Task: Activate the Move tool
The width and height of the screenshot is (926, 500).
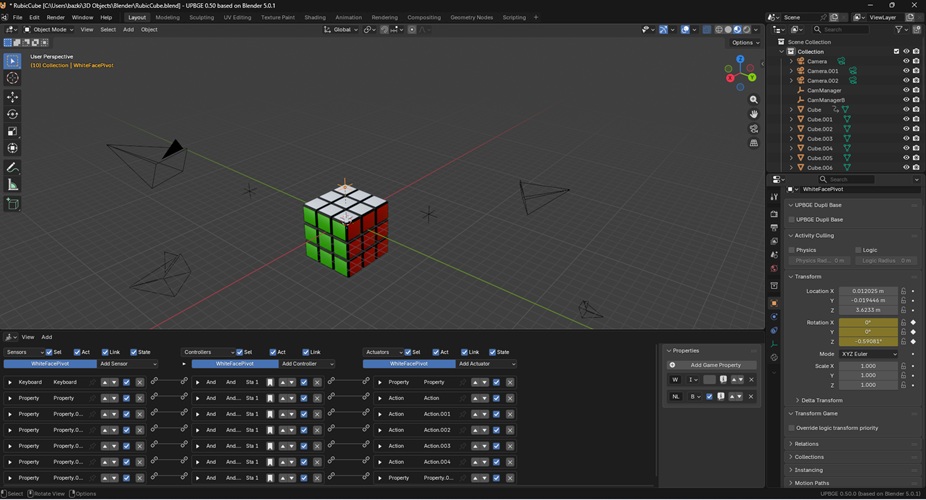Action: pyautogui.click(x=12, y=97)
